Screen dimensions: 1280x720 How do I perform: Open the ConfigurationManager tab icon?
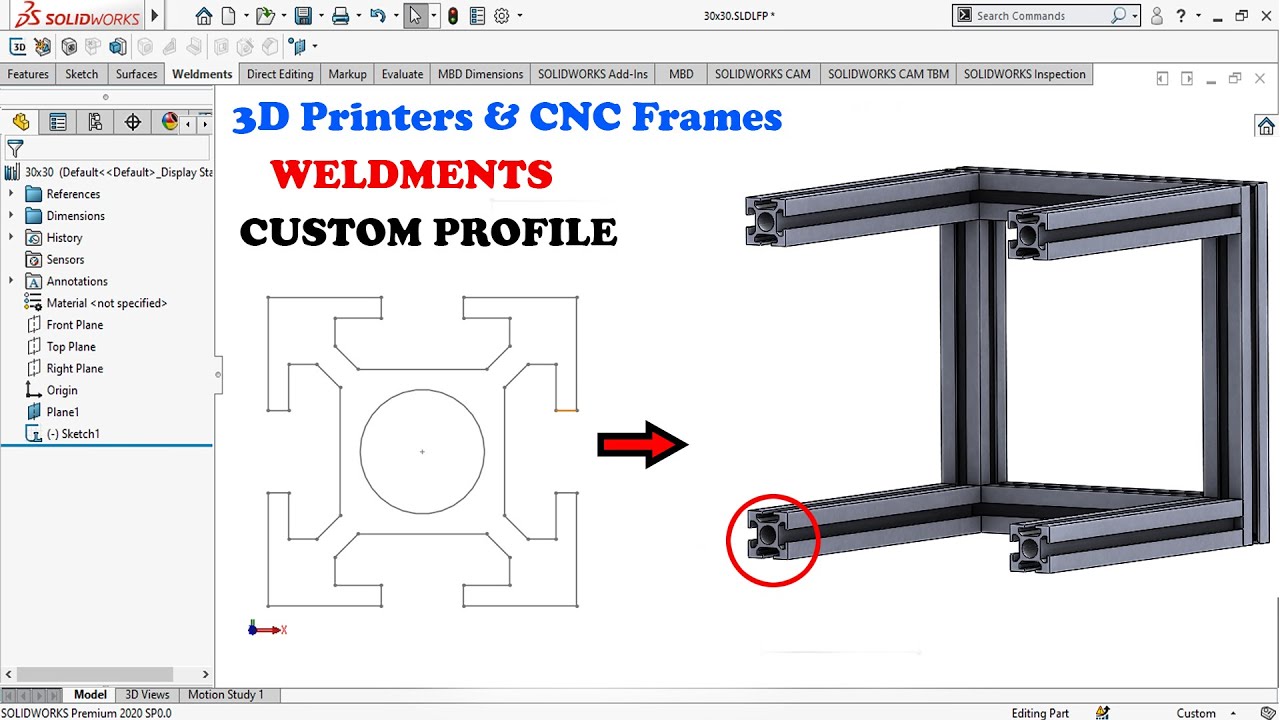(x=95, y=122)
